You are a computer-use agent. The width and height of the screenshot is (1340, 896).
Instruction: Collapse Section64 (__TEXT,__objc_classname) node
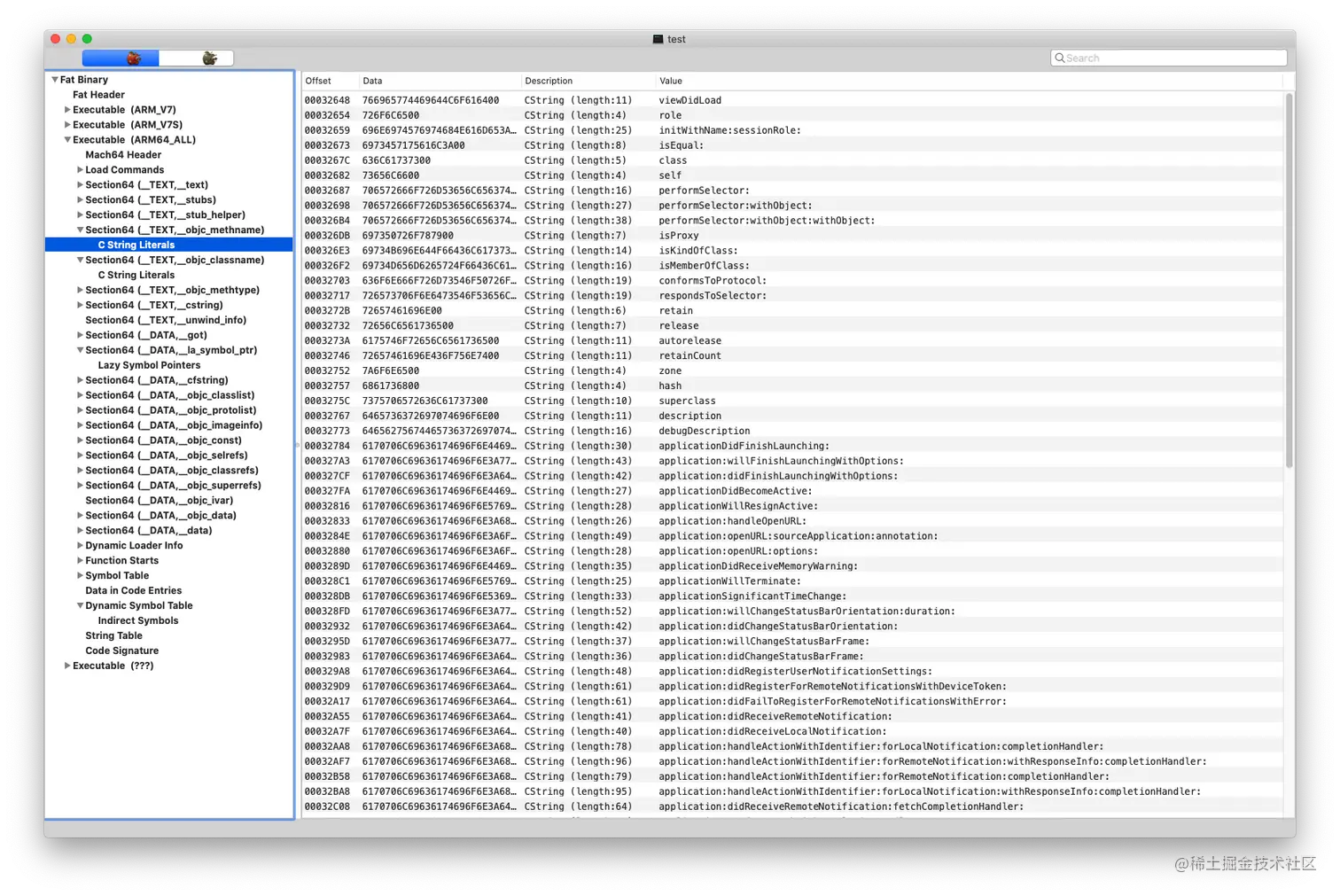tap(80, 261)
